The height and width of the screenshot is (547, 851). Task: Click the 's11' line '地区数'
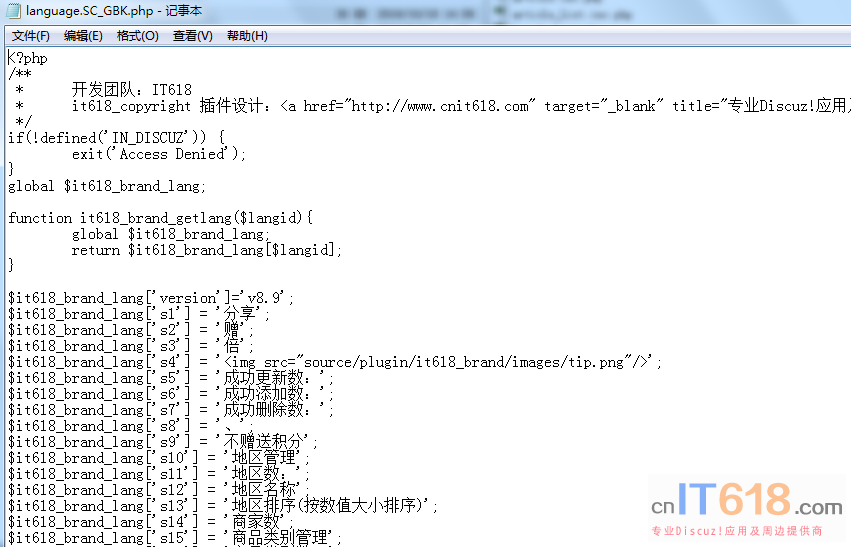click(158, 474)
